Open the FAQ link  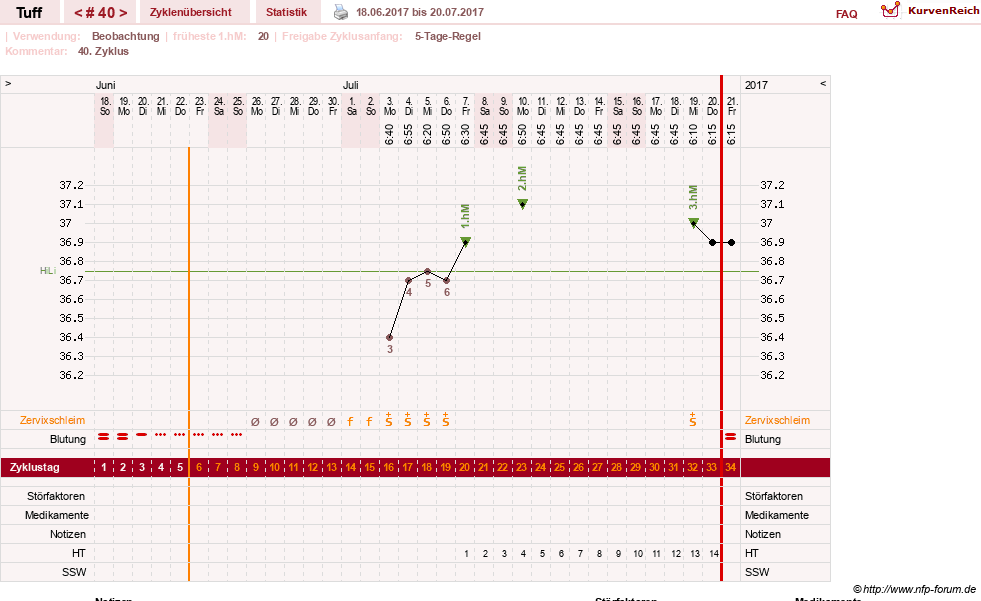coord(846,14)
